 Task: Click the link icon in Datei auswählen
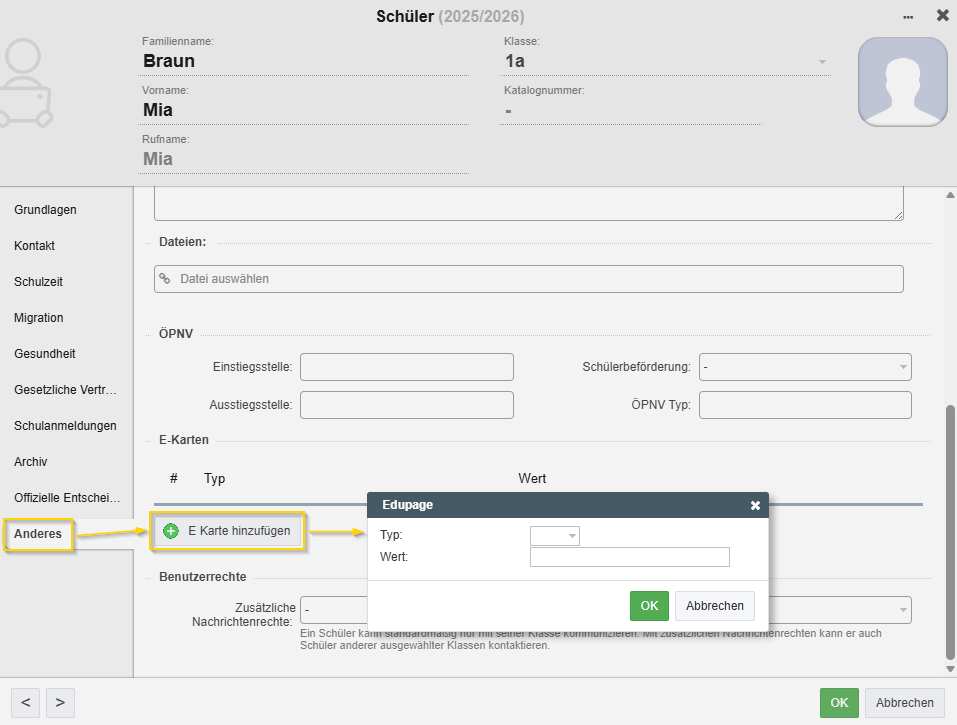(x=165, y=279)
